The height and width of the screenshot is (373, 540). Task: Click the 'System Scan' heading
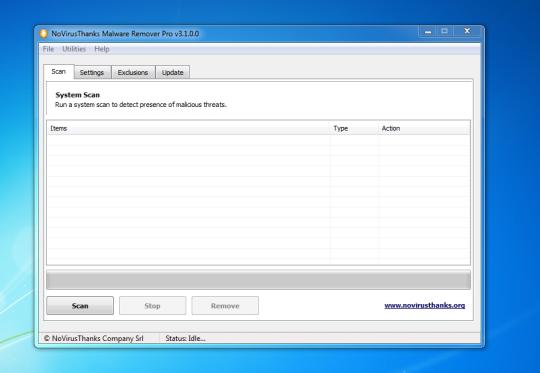pyautogui.click(x=77, y=95)
